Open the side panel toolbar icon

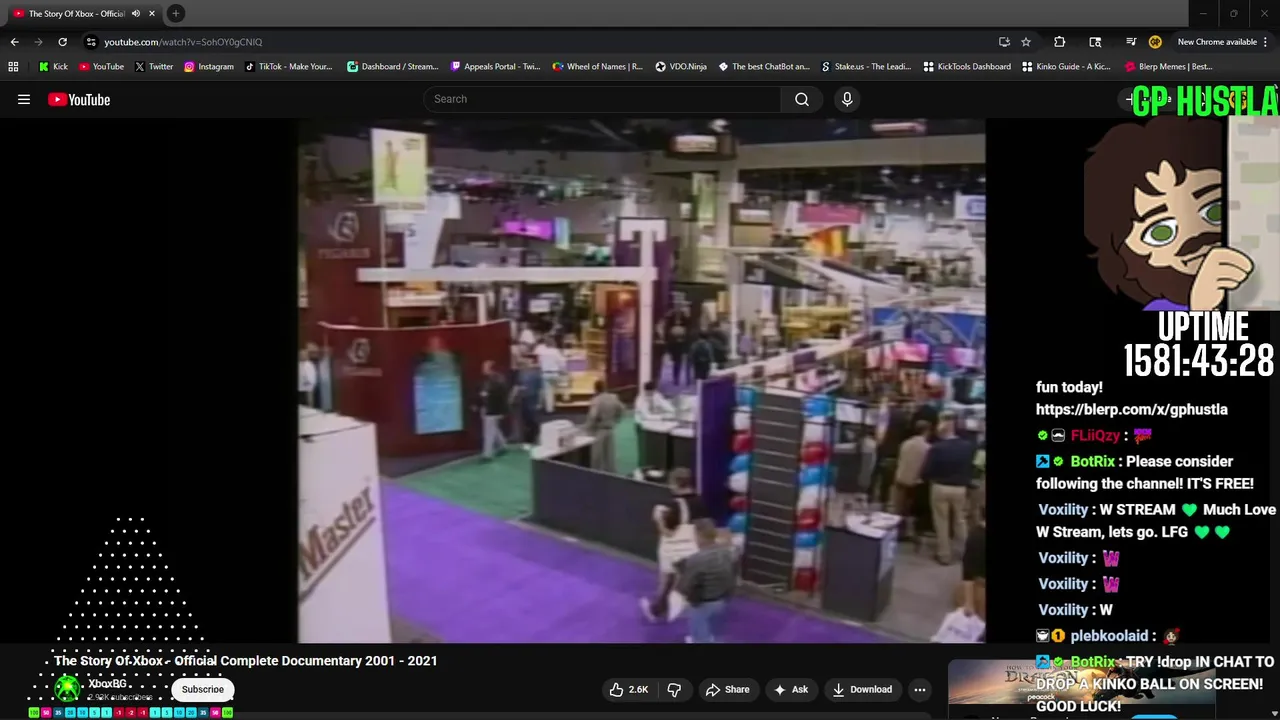click(x=1095, y=42)
